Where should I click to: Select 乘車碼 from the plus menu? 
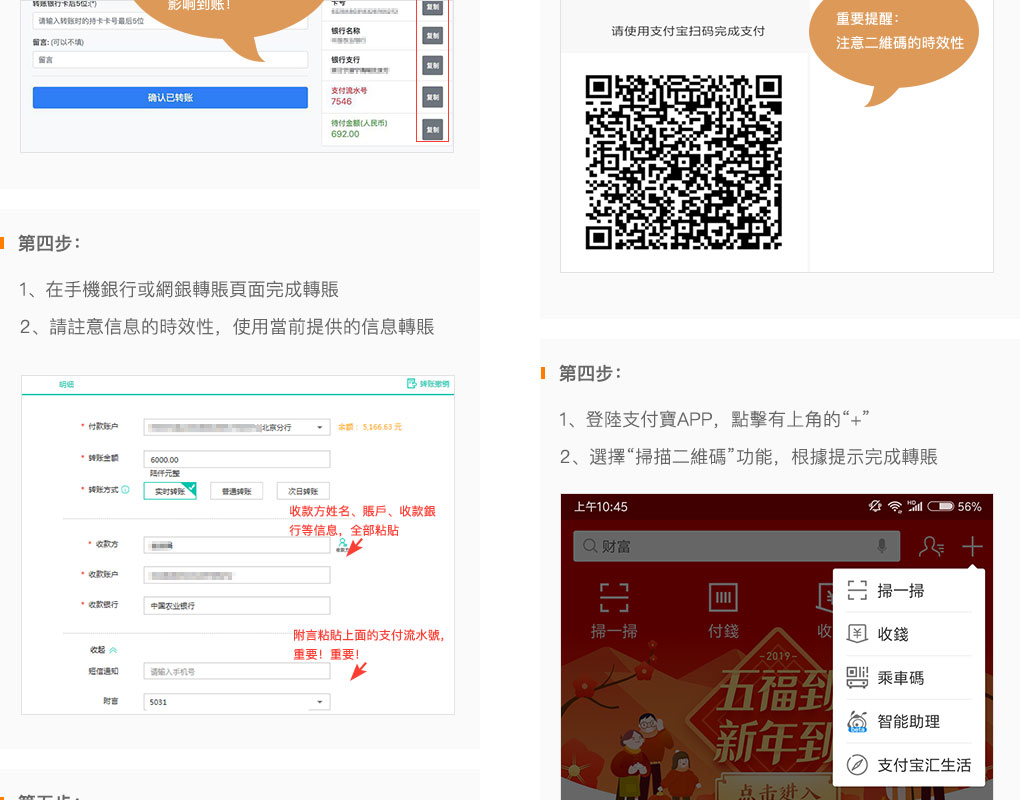point(907,678)
